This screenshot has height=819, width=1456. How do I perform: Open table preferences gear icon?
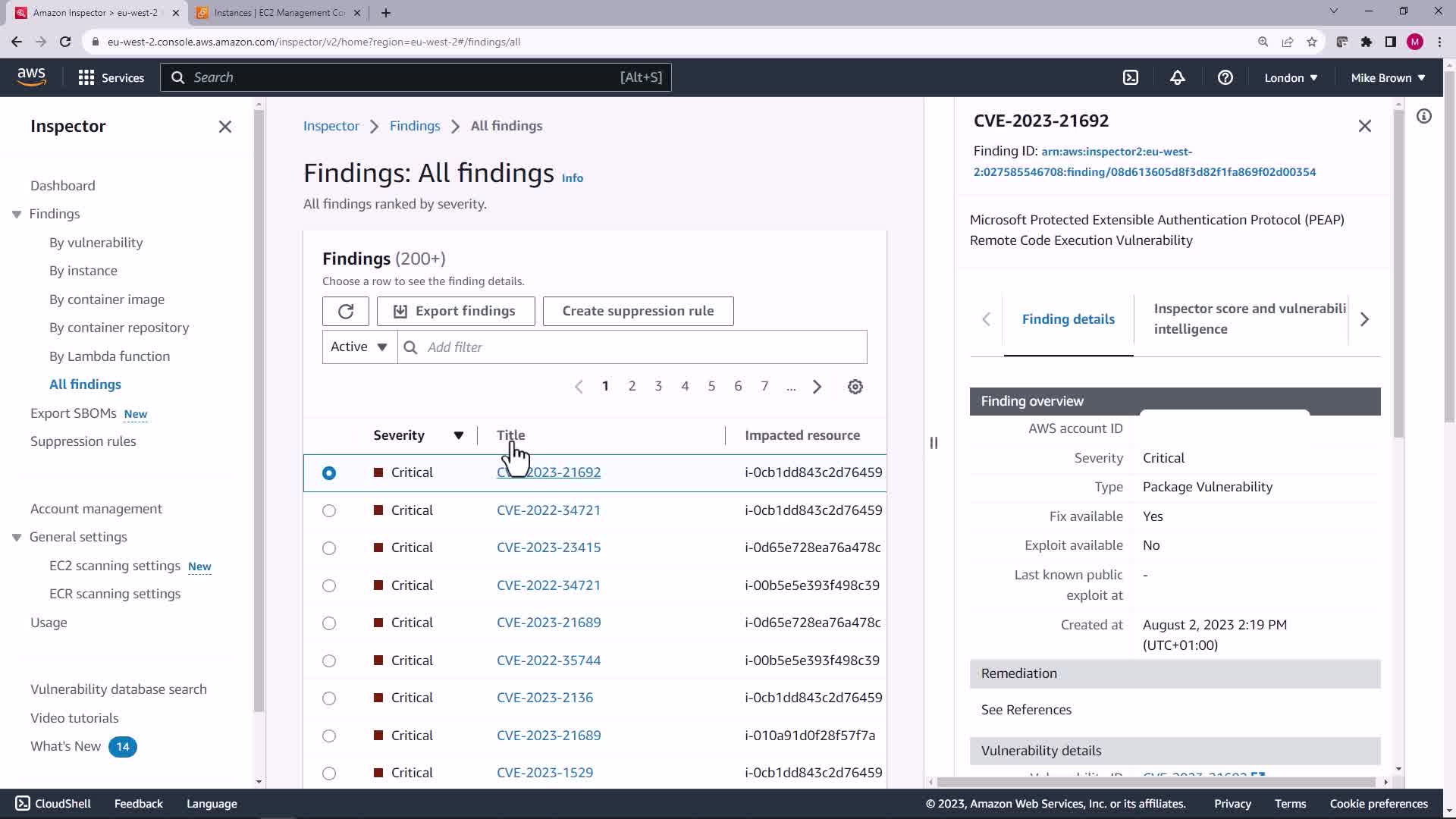[855, 387]
